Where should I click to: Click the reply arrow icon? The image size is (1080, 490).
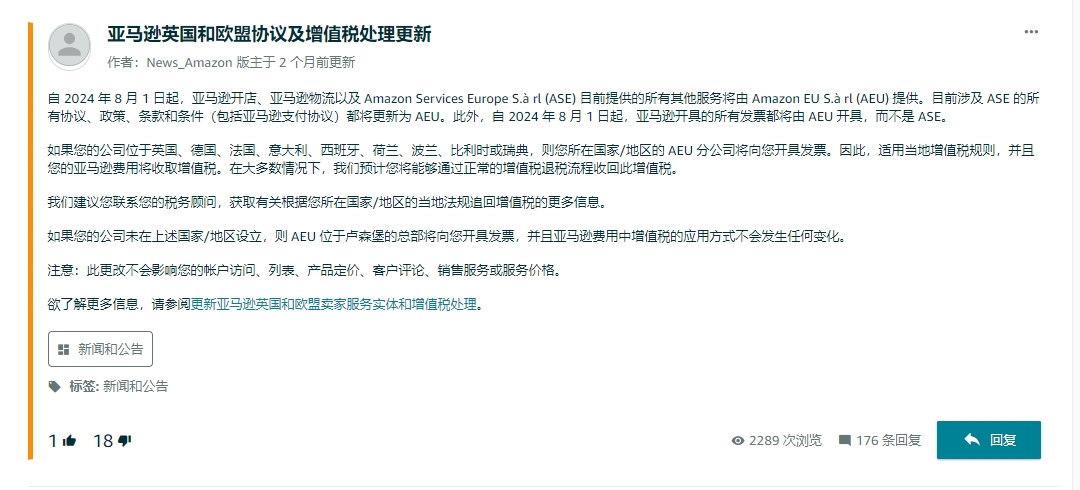pos(972,440)
